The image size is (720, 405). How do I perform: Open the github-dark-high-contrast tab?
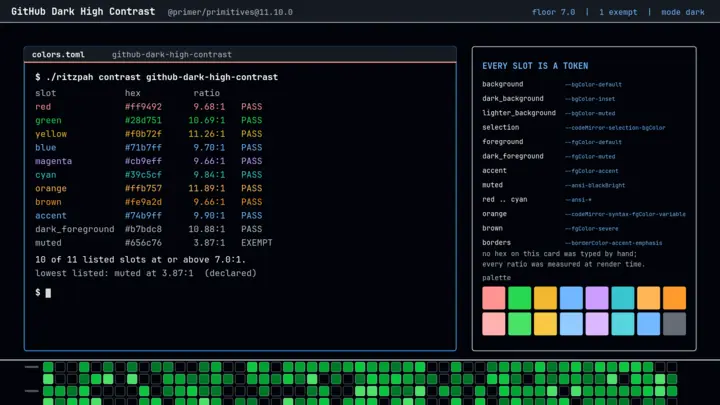[172, 55]
